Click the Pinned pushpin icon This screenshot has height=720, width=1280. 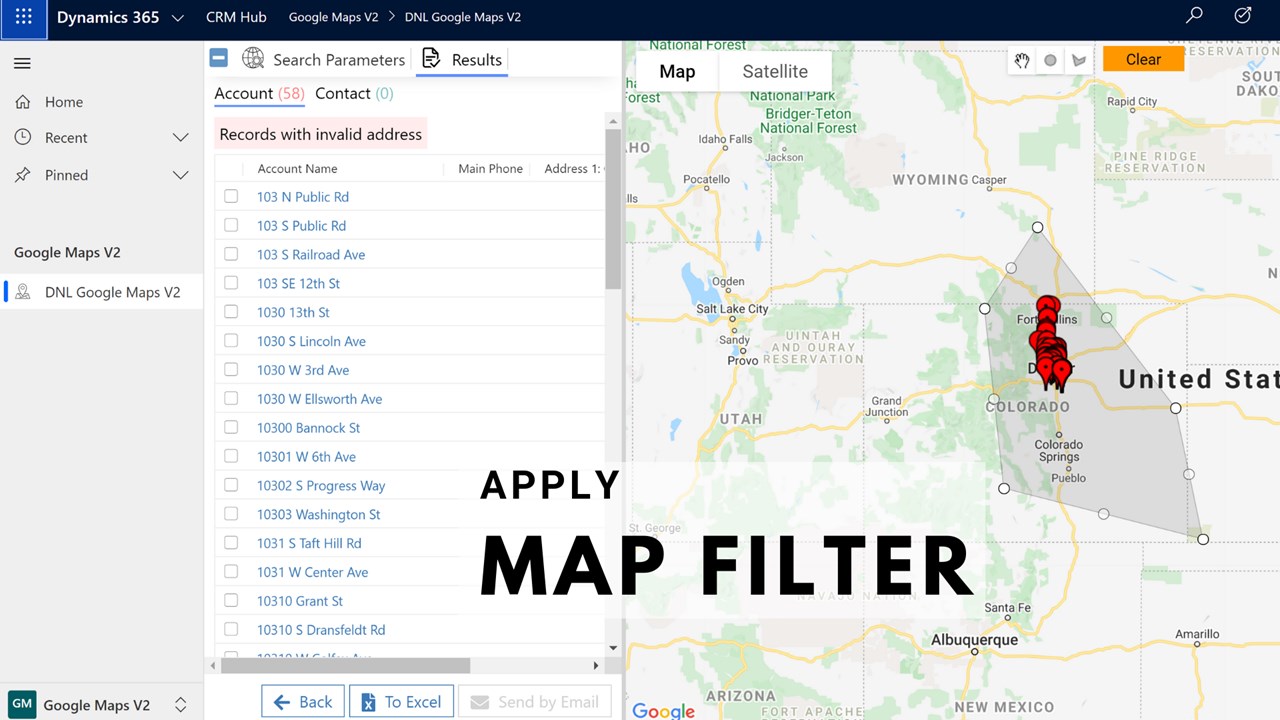(x=22, y=175)
